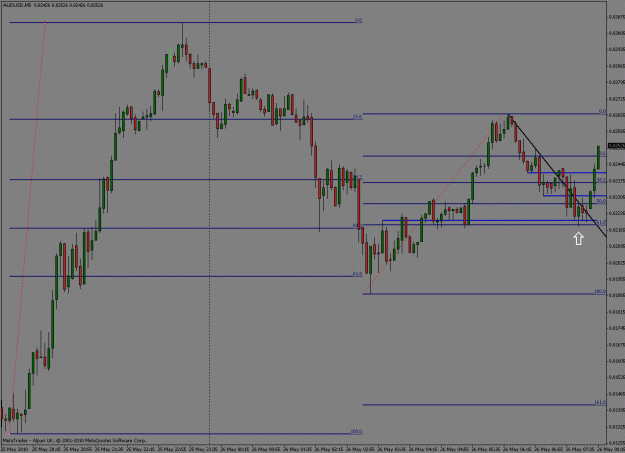Click the "26 May 2010" date label on the time axis
This screenshot has width=625, height=453.
point(14,449)
